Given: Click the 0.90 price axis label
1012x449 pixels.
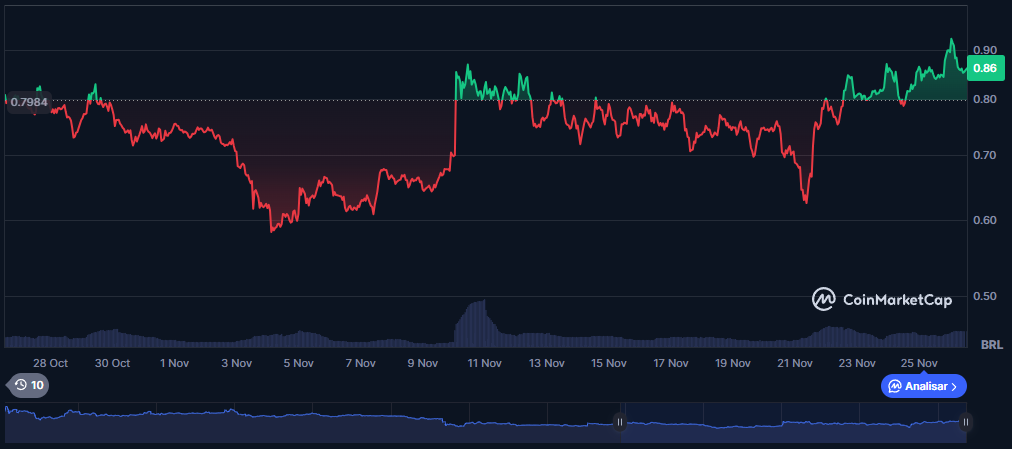Looking at the screenshot, I should pos(984,50).
